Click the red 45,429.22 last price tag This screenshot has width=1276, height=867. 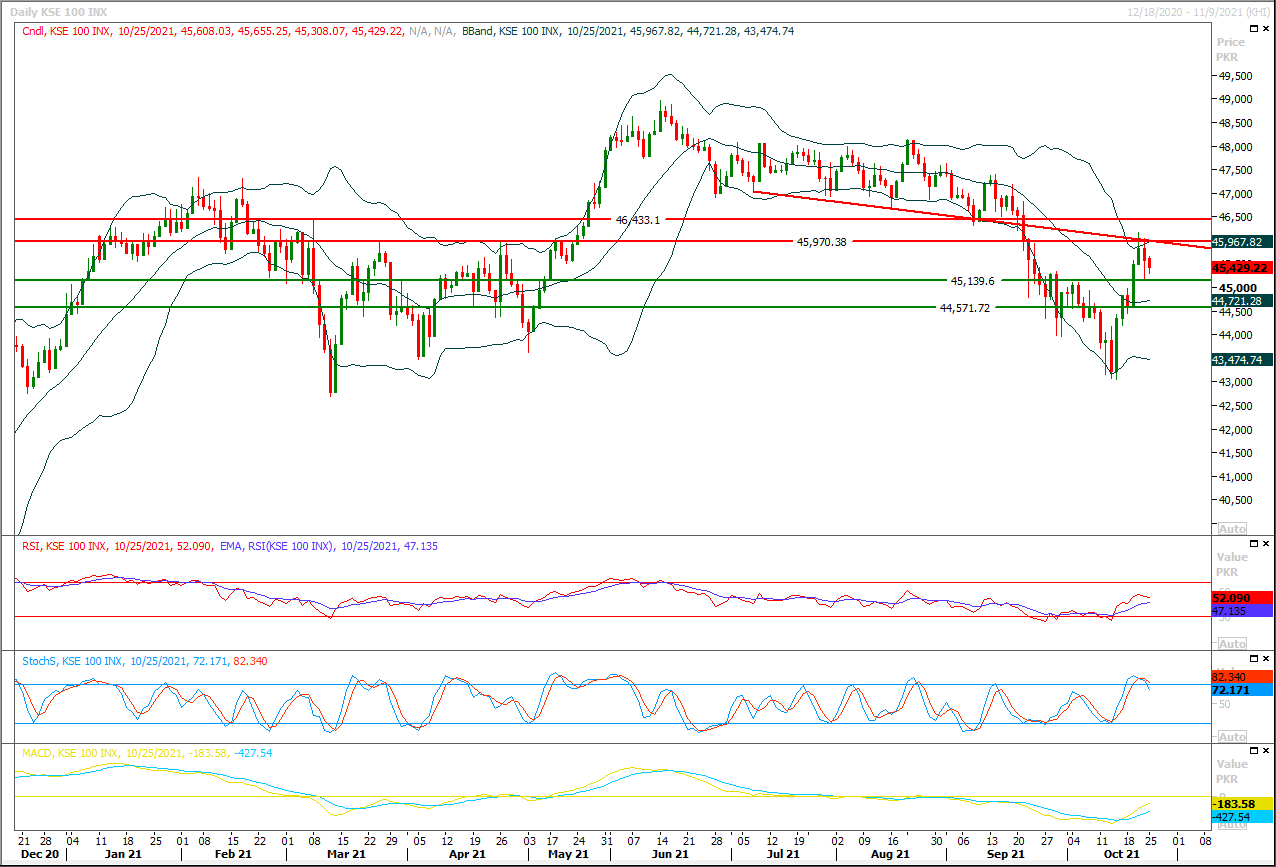(x=1241, y=268)
